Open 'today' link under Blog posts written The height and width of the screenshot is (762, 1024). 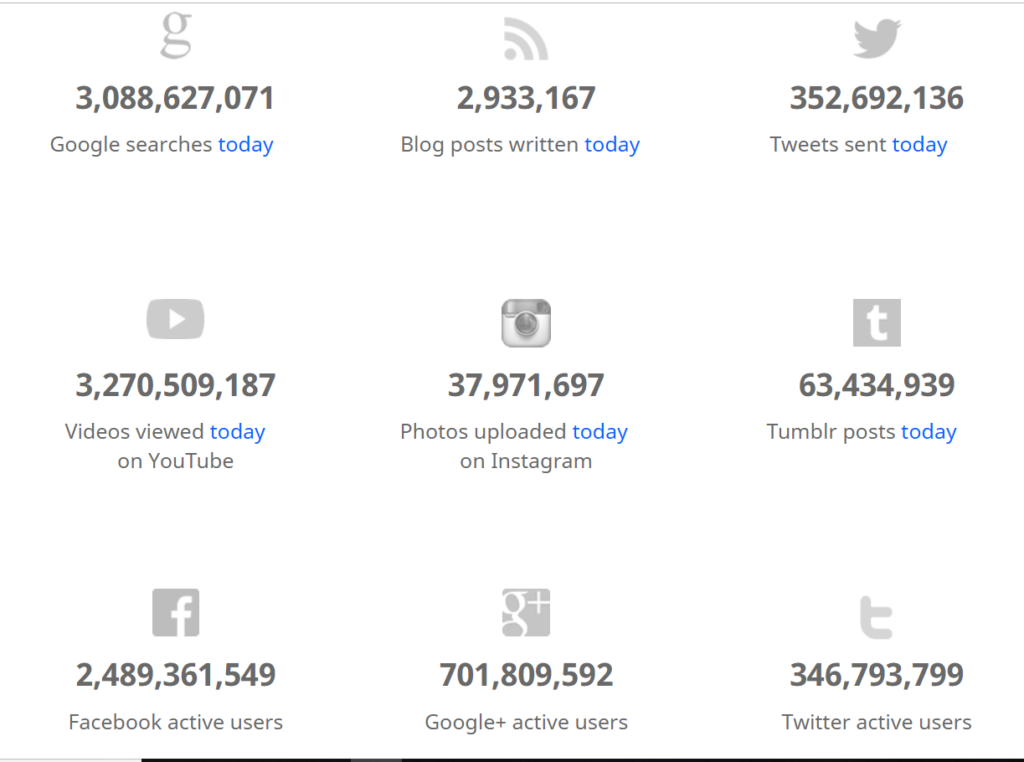click(x=612, y=144)
